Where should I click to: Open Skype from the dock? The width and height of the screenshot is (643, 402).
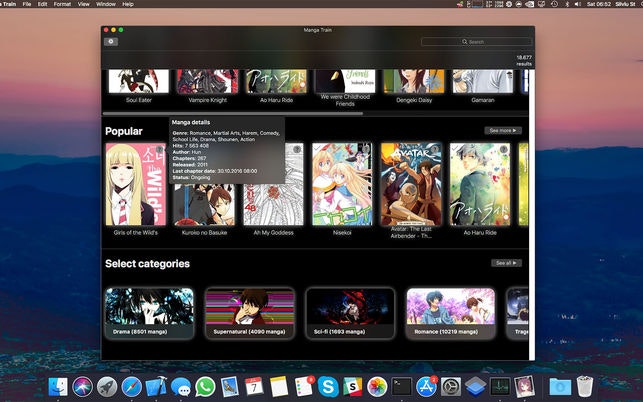coord(328,387)
